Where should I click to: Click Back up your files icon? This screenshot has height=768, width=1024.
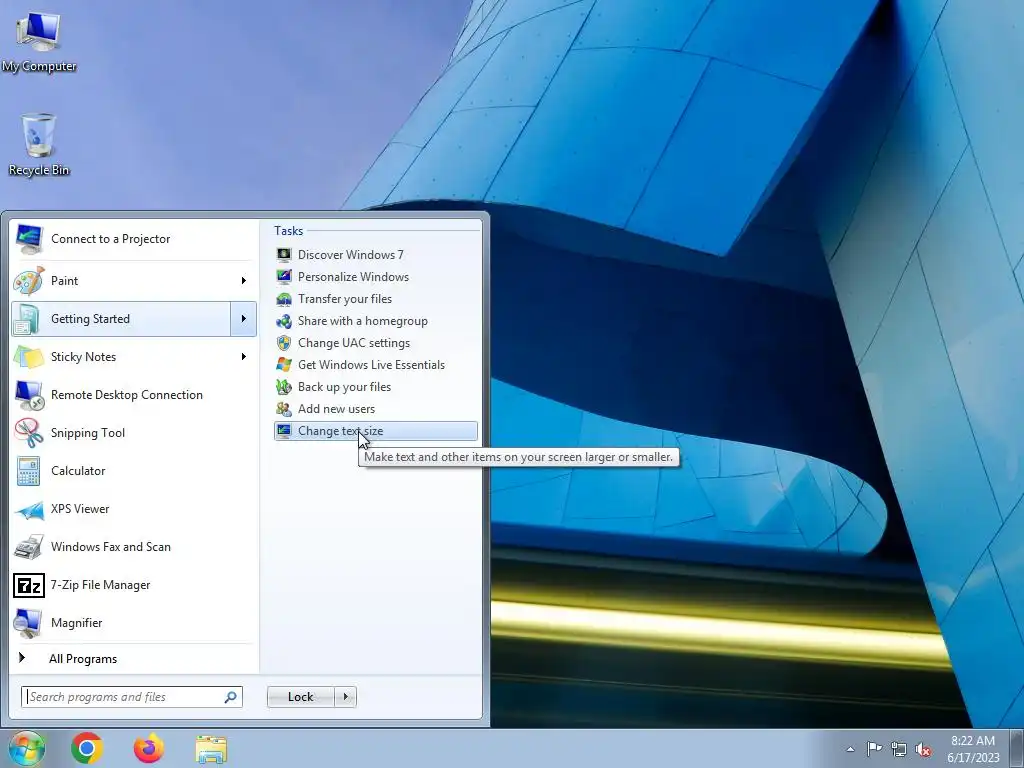[283, 387]
